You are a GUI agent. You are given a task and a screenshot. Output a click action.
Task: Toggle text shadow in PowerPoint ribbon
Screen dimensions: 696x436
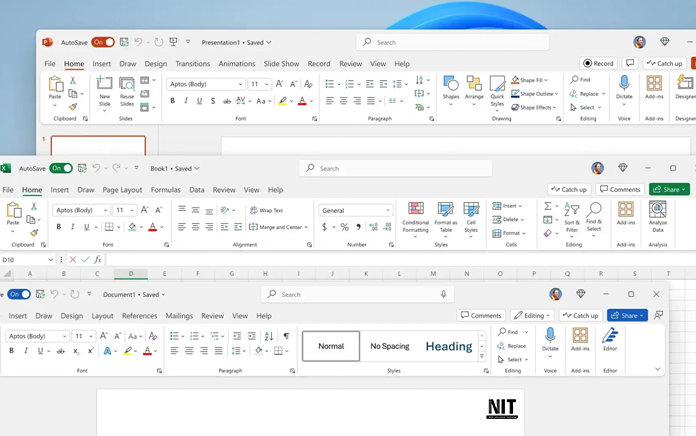coord(213,101)
